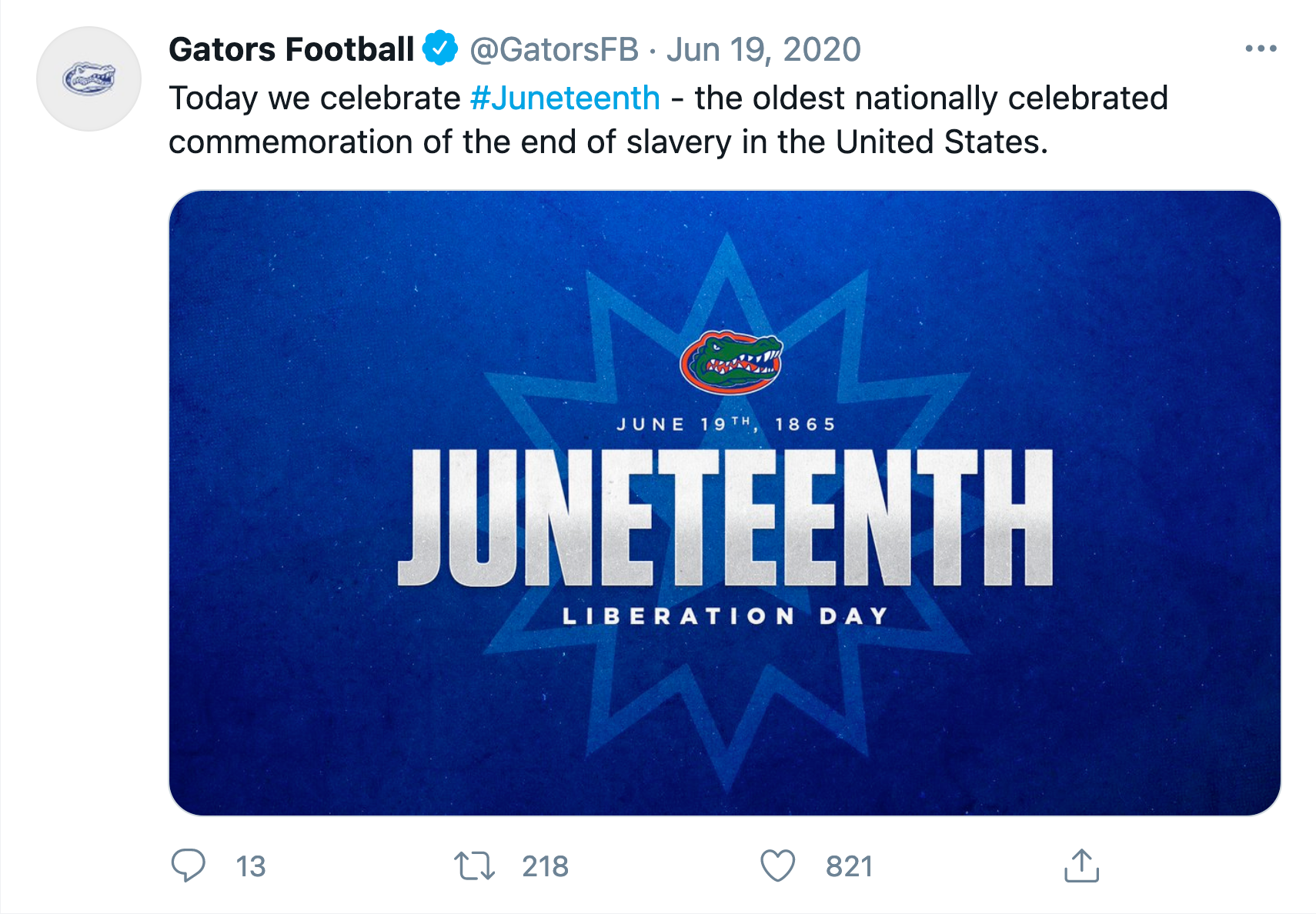Open the three-dot more options menu

click(x=1261, y=48)
